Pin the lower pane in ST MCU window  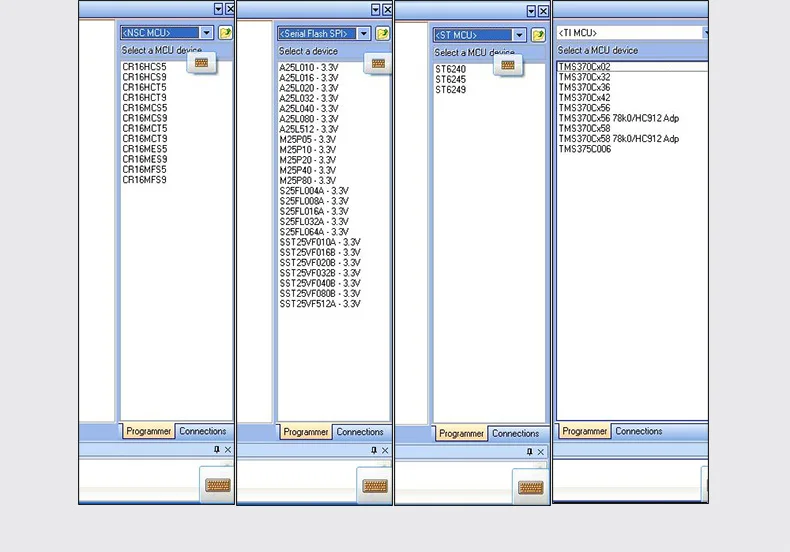tap(530, 452)
